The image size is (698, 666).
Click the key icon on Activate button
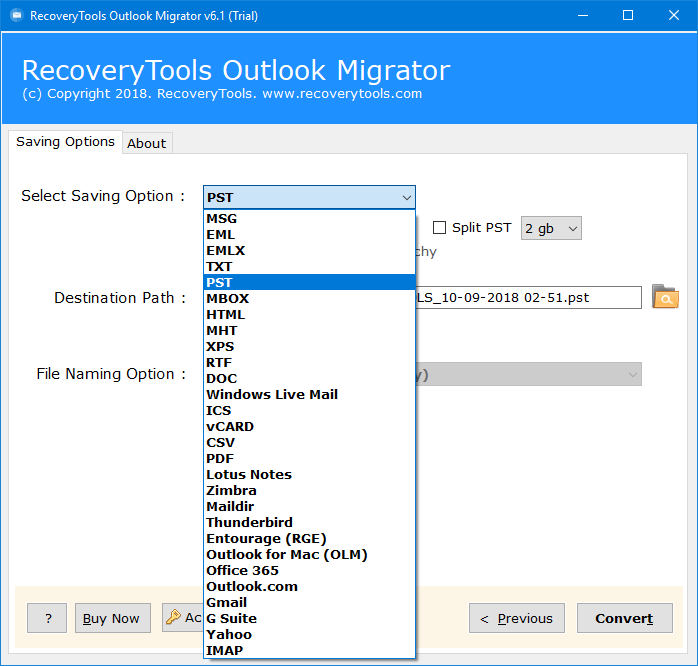173,617
